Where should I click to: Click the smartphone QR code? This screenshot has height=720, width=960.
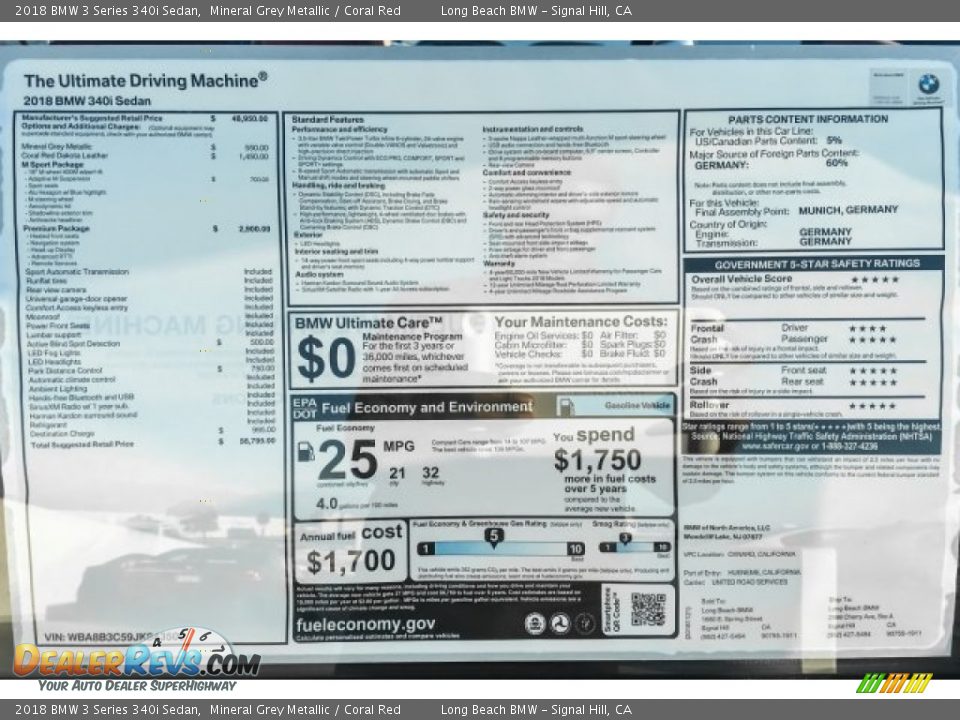[647, 609]
